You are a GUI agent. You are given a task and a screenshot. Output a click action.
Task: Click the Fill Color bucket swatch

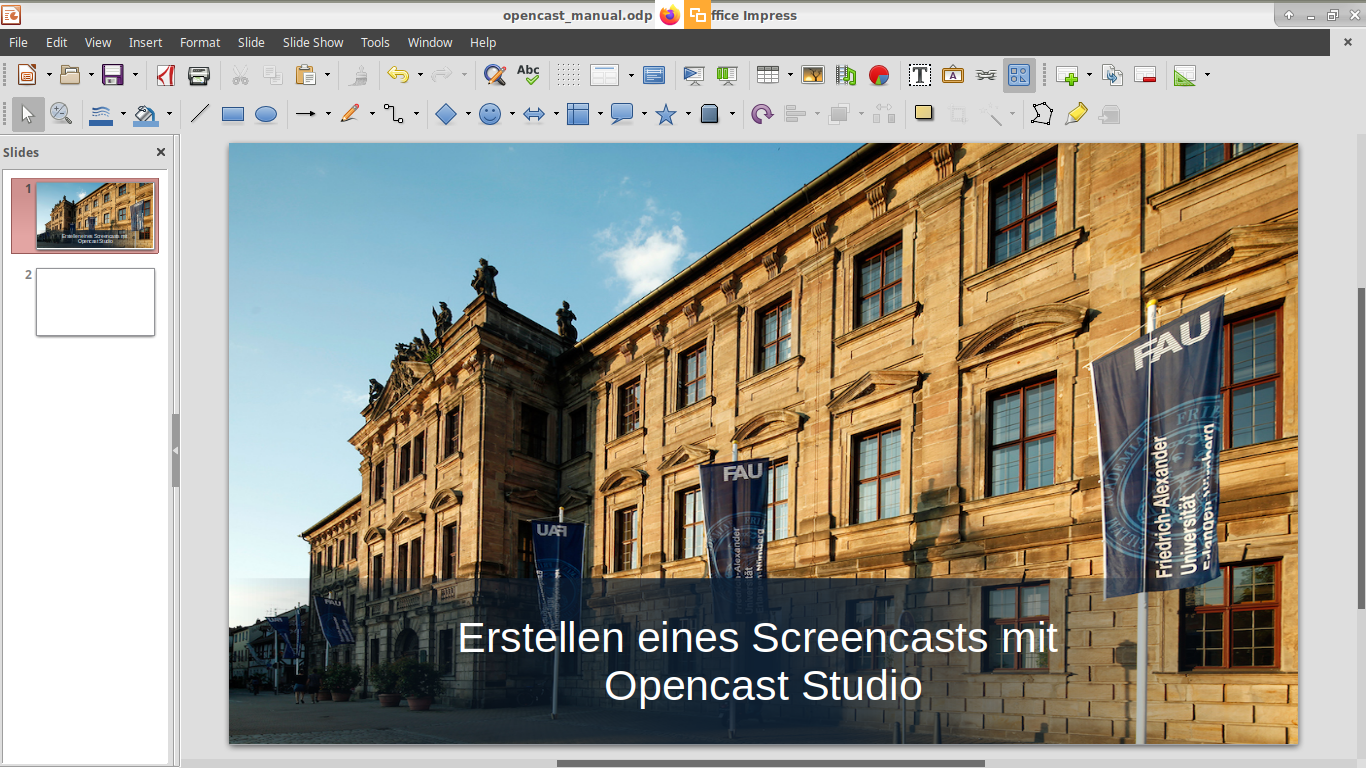tap(145, 114)
